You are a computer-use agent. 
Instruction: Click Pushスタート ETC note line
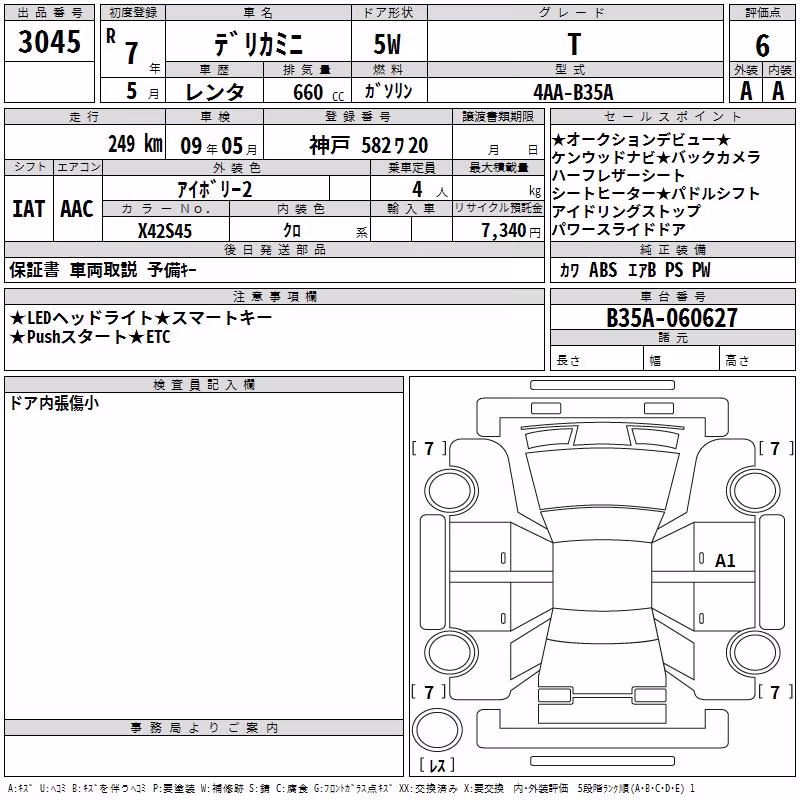(90, 337)
